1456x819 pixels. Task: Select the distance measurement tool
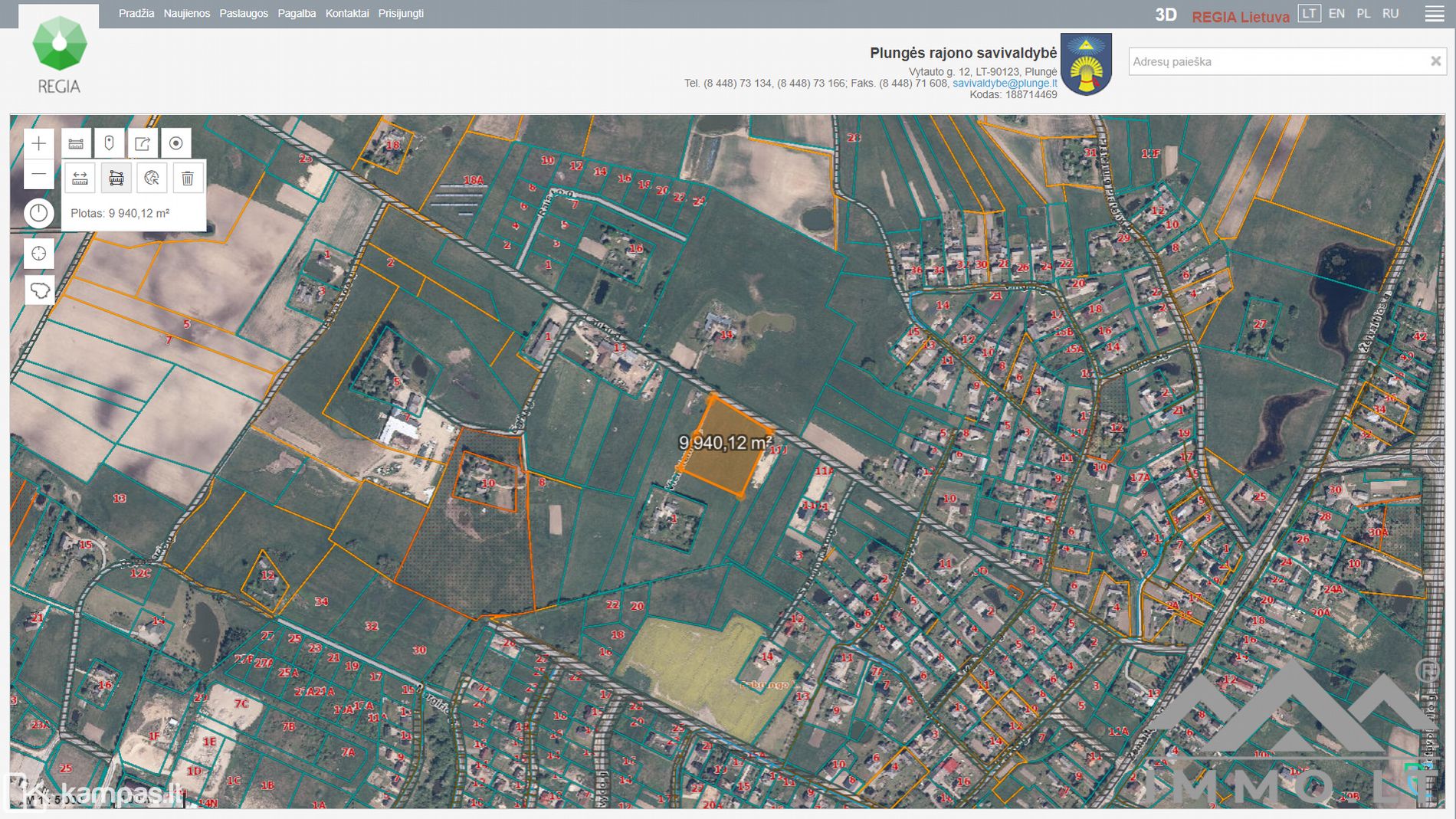tap(80, 179)
